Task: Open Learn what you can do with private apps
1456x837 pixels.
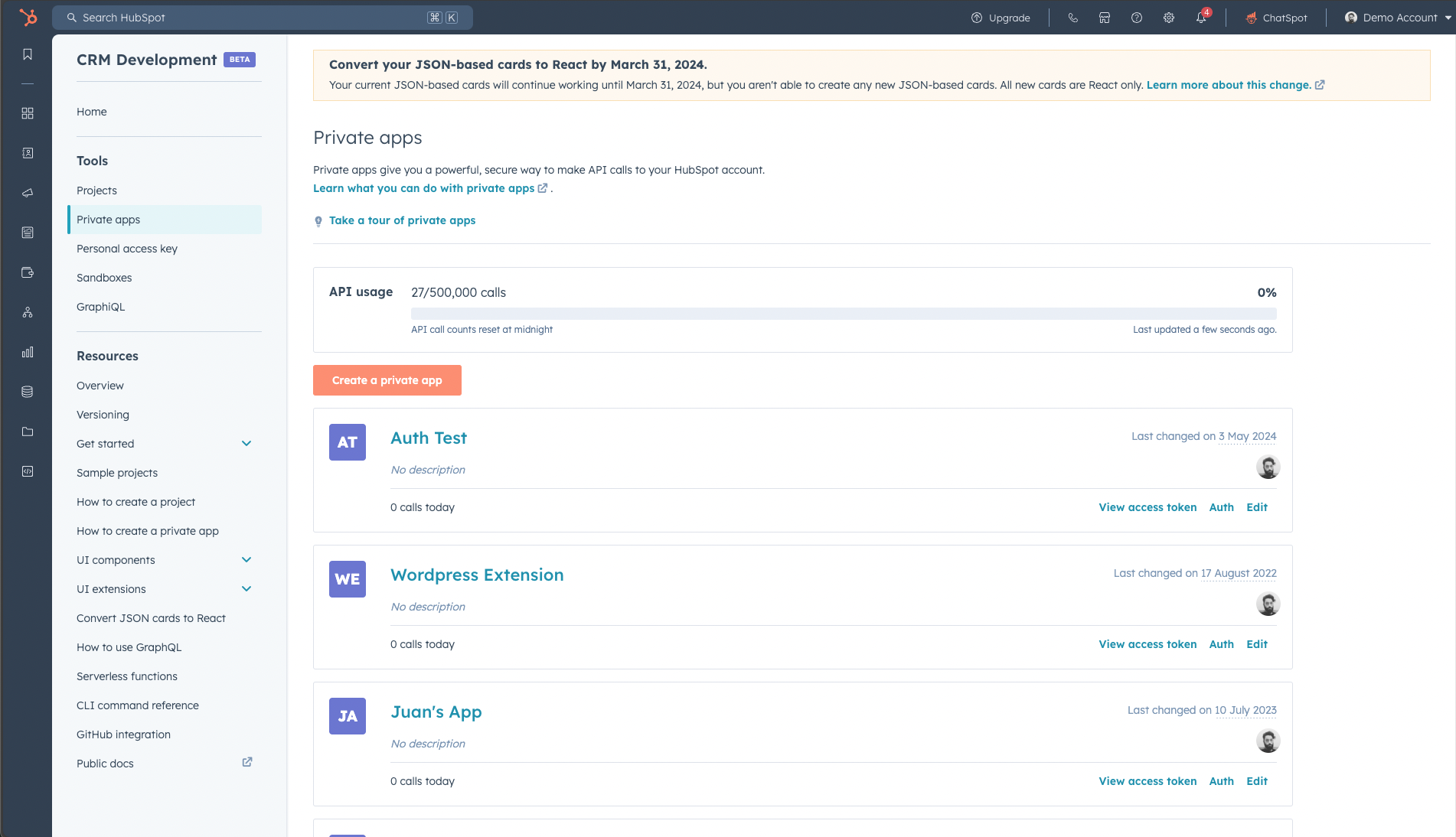Action: pyautogui.click(x=423, y=188)
